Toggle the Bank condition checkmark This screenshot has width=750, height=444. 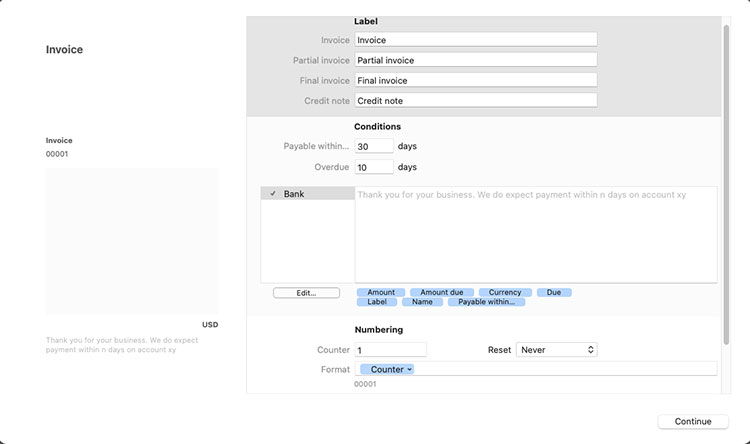point(273,194)
